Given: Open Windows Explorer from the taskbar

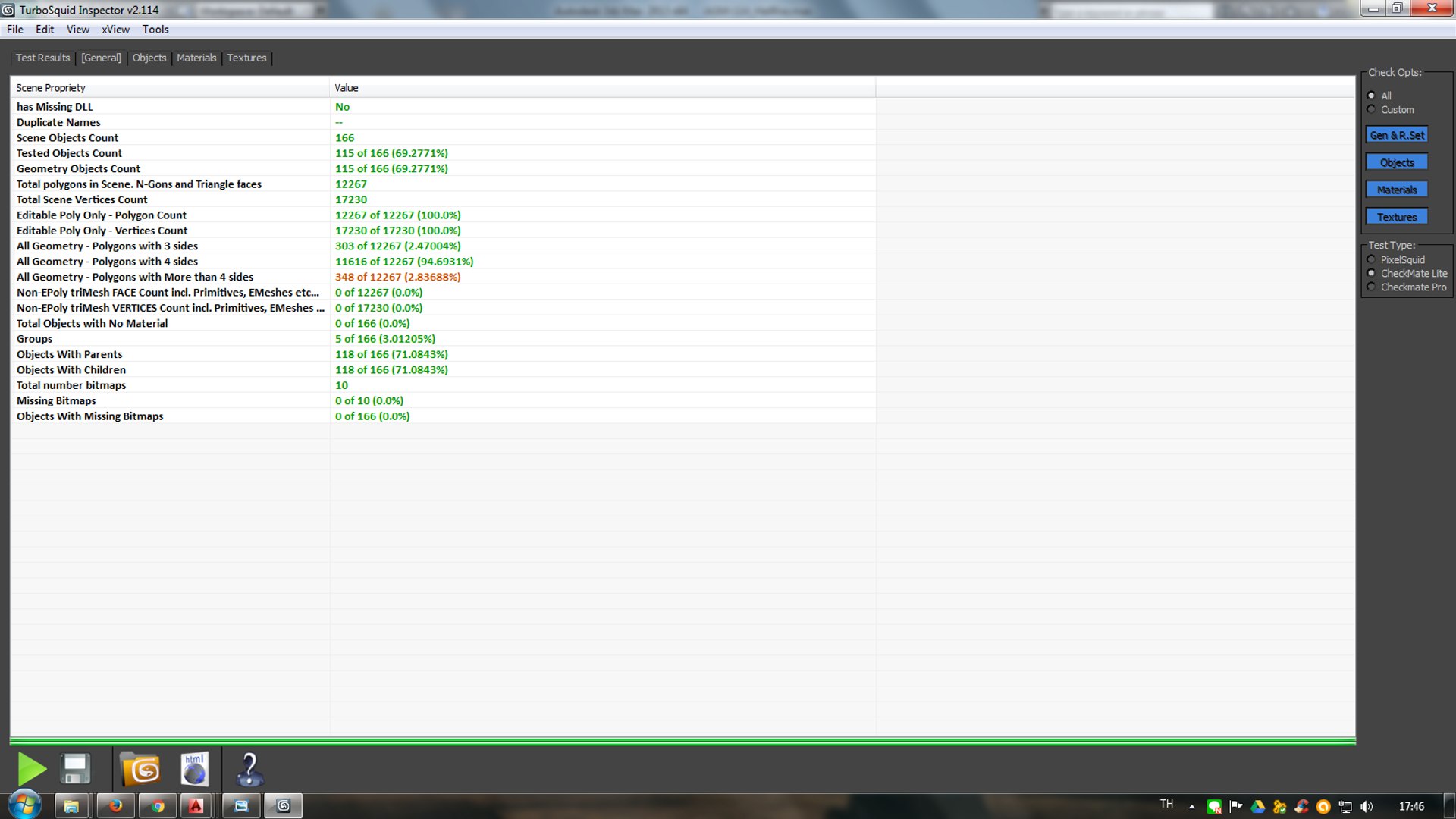Looking at the screenshot, I should click(x=71, y=805).
